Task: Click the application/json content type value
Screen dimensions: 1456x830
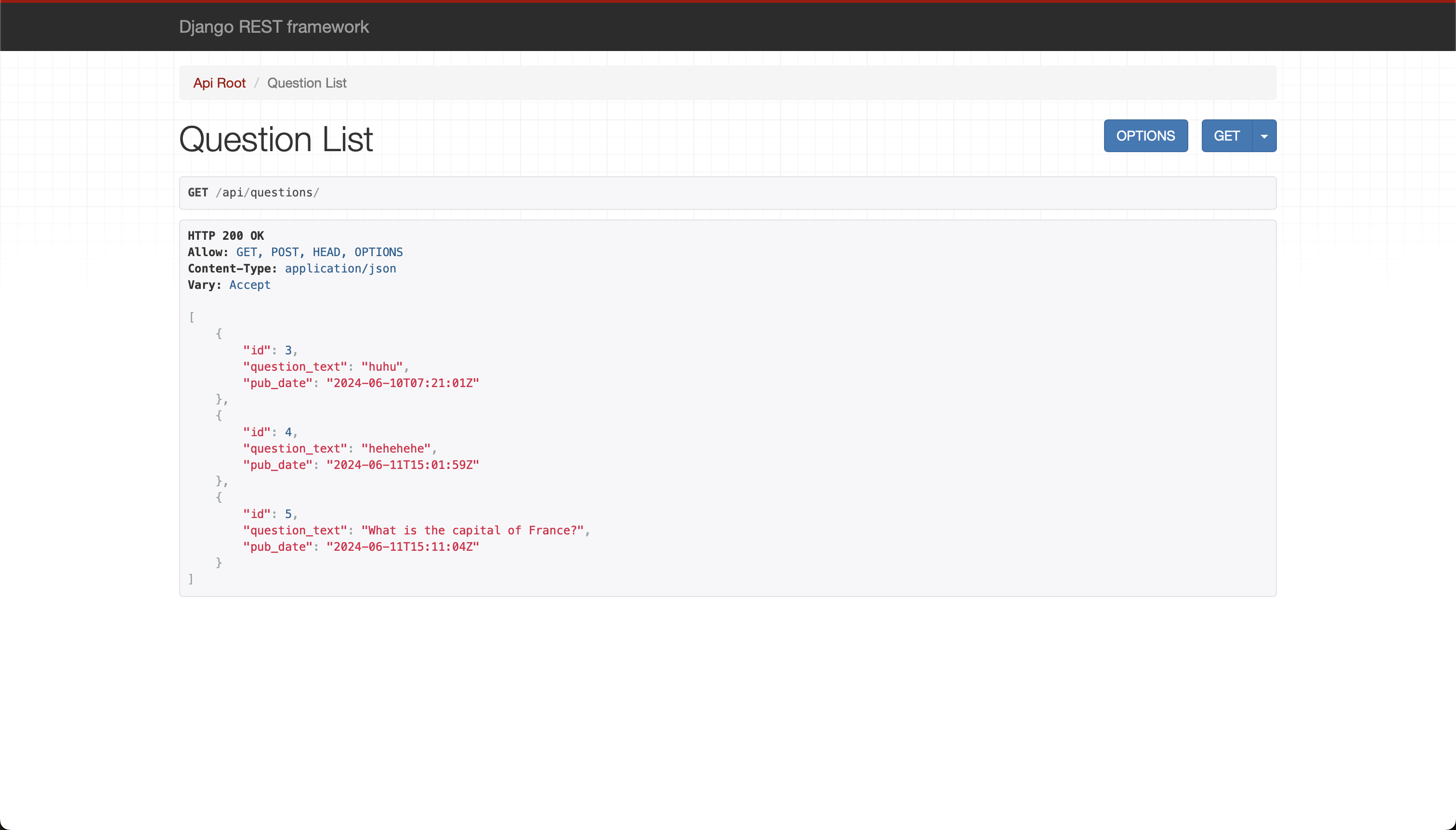Action: pyautogui.click(x=340, y=269)
